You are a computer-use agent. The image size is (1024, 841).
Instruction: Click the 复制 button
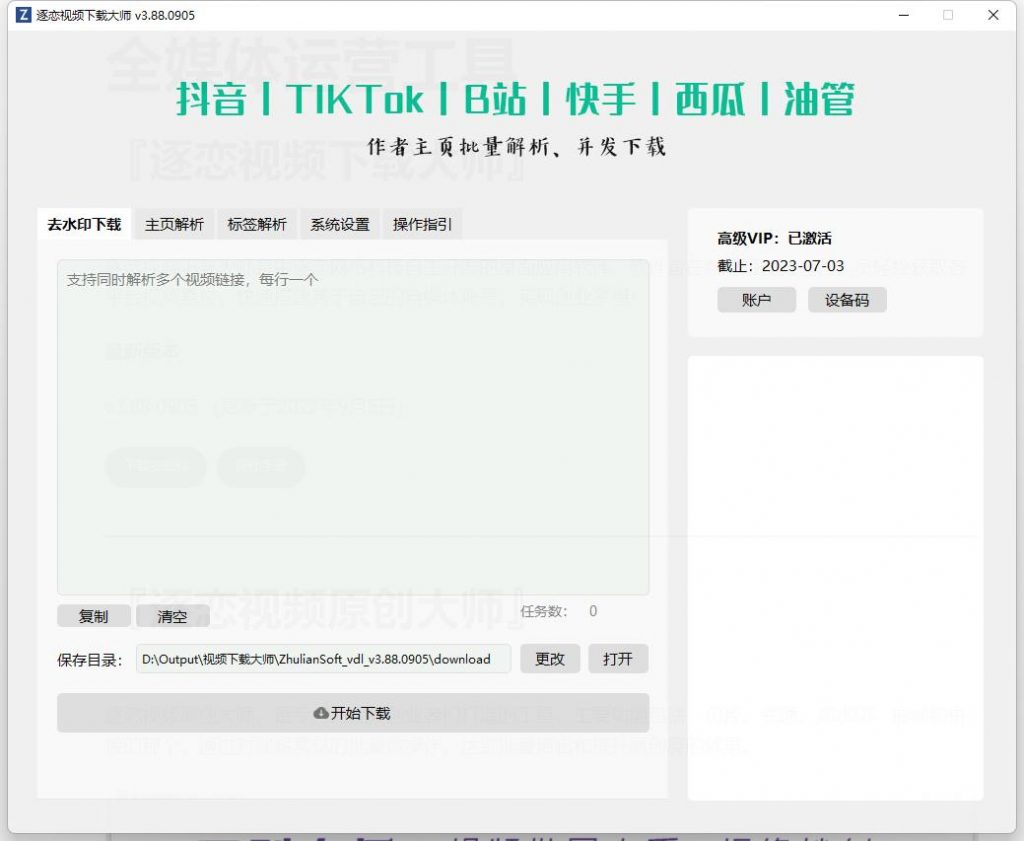pyautogui.click(x=93, y=616)
